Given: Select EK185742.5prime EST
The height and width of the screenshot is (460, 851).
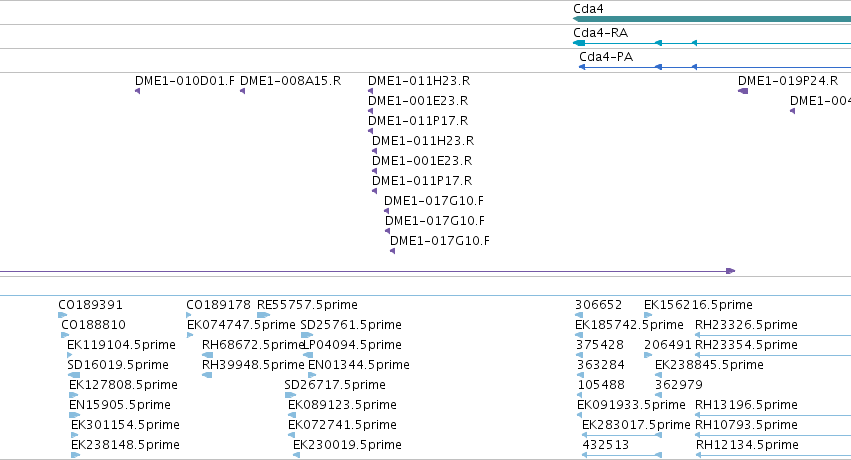Looking at the screenshot, I should tap(629, 325).
